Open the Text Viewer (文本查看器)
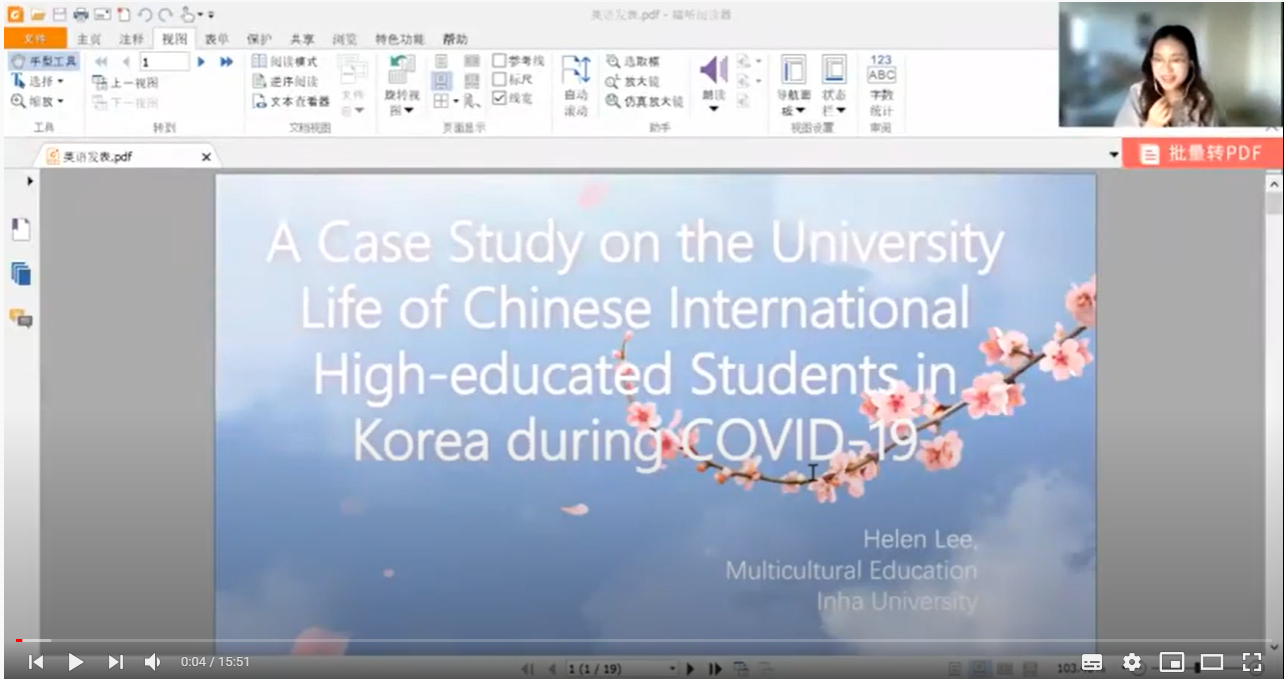The height and width of the screenshot is (679, 1284). pos(290,101)
